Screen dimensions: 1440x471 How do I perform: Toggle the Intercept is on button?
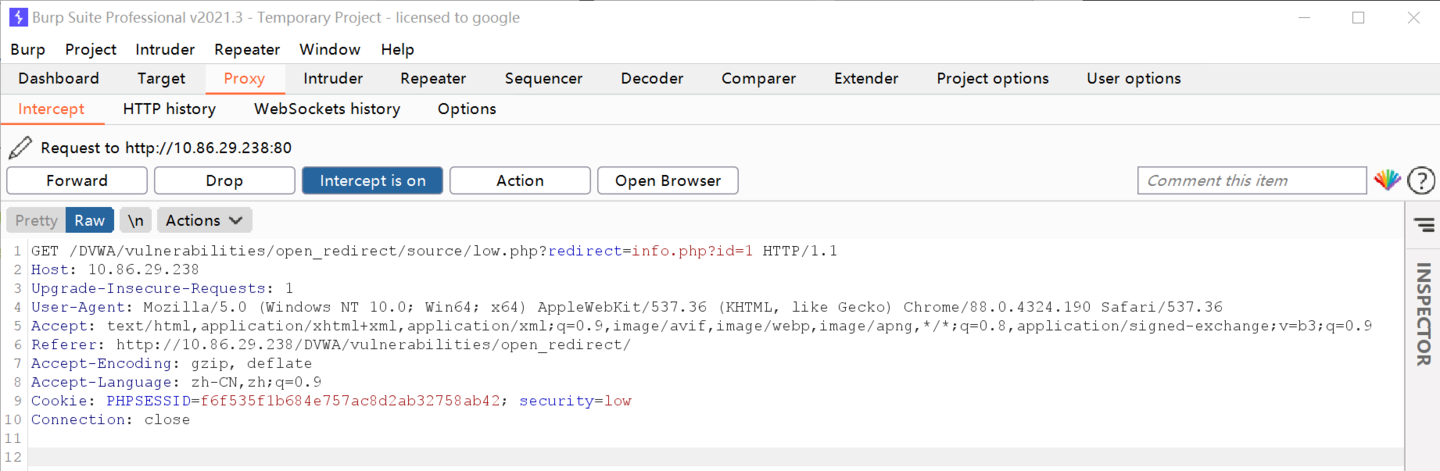(372, 180)
